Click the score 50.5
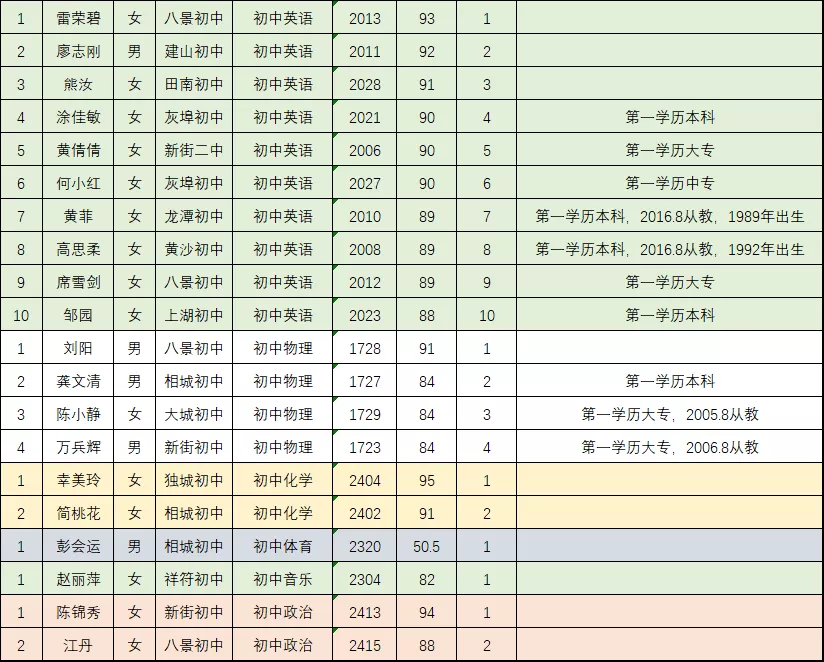 (426, 547)
